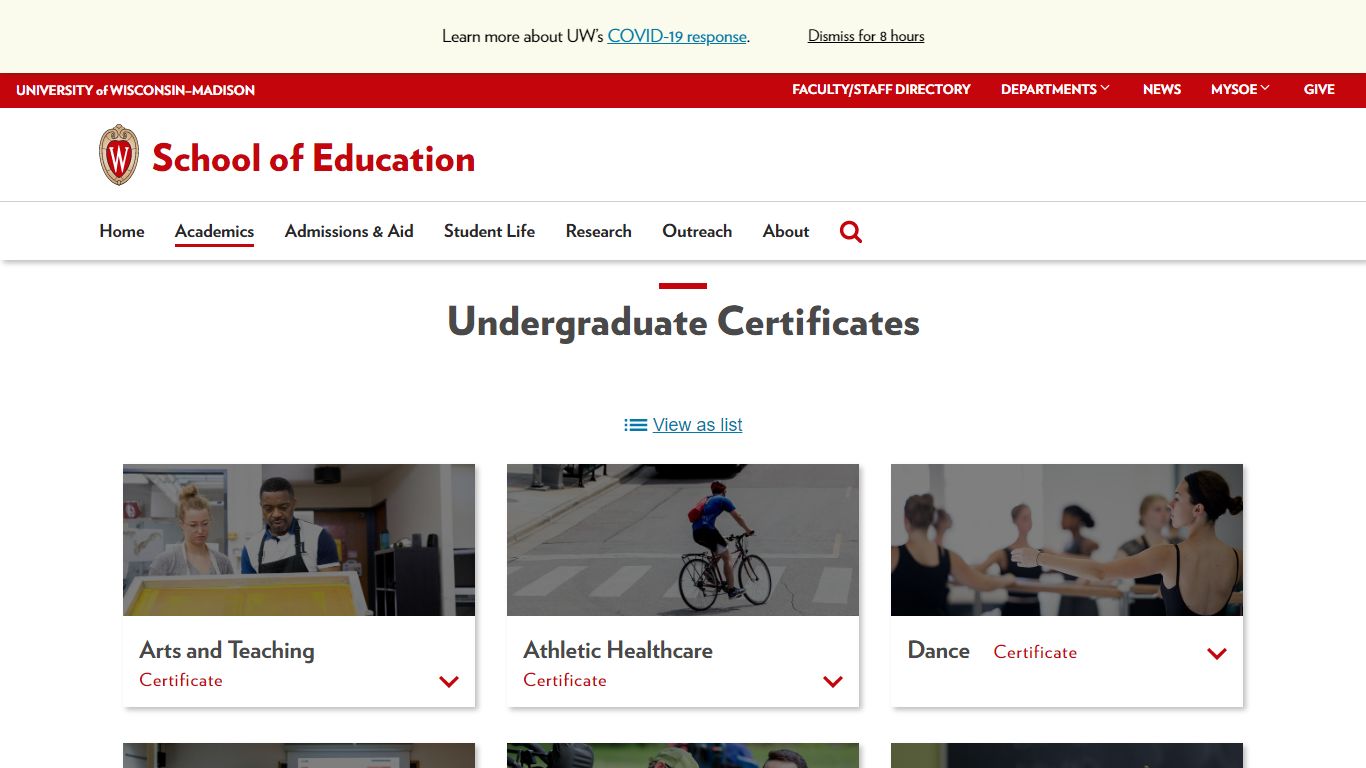Open the Research menu item
Image resolution: width=1366 pixels, height=768 pixels.
point(598,231)
